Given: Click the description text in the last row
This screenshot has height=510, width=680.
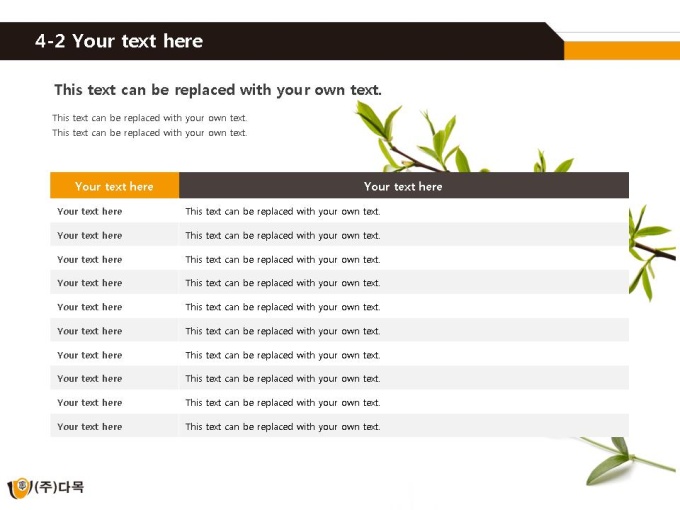Looking at the screenshot, I should [283, 427].
